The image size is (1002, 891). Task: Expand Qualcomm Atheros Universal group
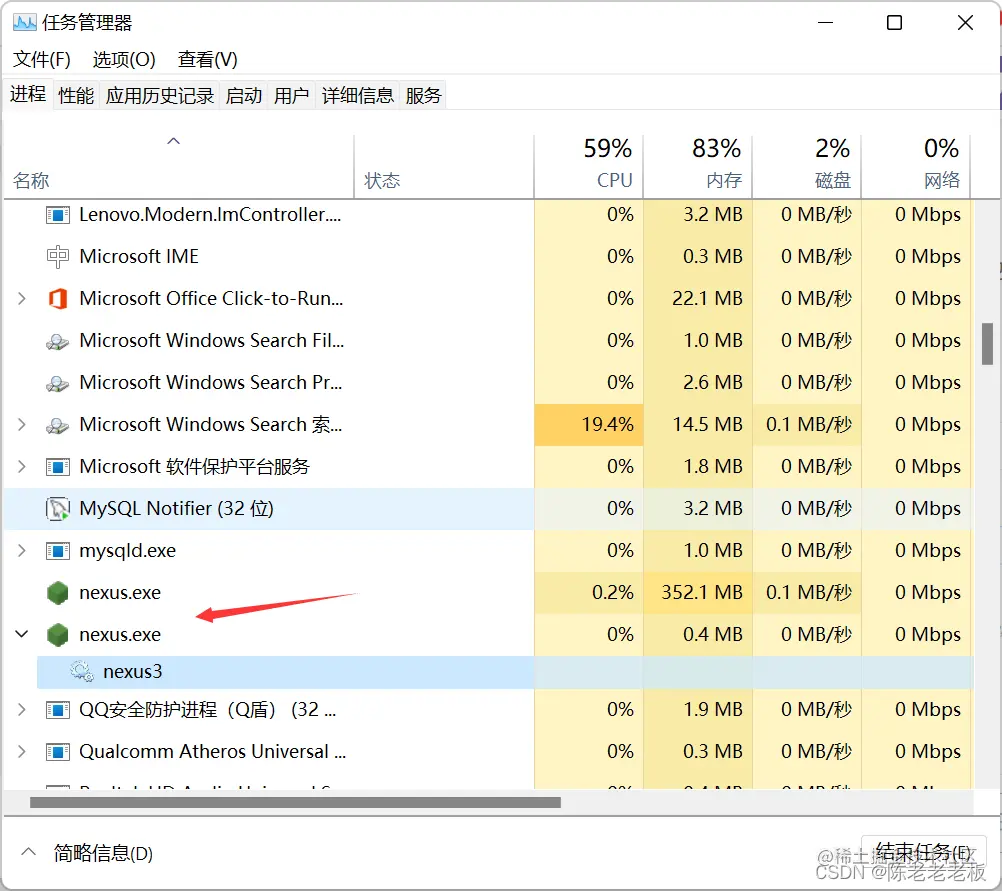22,752
